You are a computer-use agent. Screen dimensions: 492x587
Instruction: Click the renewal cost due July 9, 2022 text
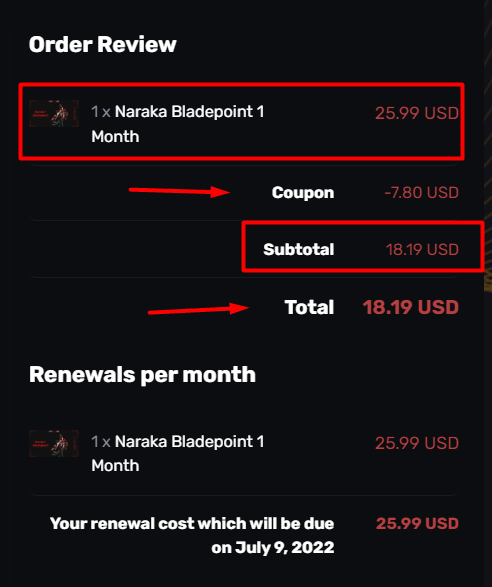point(192,535)
